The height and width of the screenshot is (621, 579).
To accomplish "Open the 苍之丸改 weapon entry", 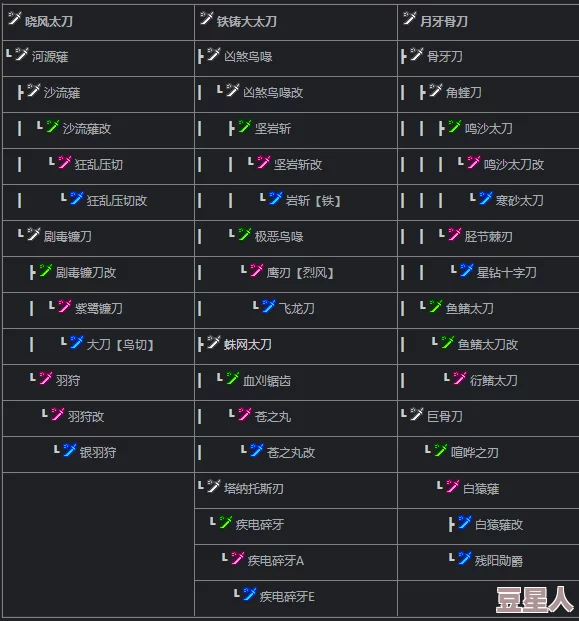I will tap(291, 452).
